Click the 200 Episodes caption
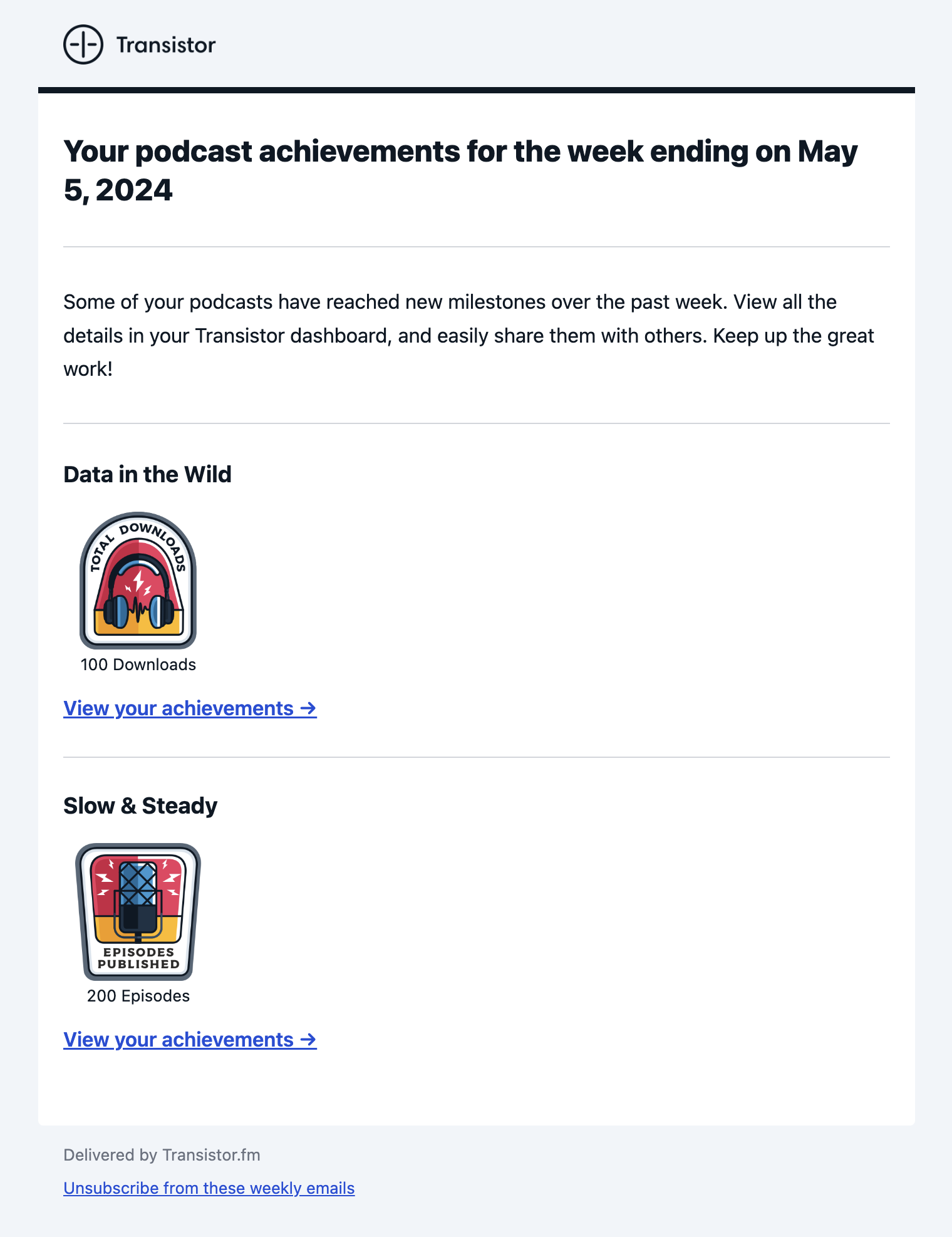 pos(138,996)
